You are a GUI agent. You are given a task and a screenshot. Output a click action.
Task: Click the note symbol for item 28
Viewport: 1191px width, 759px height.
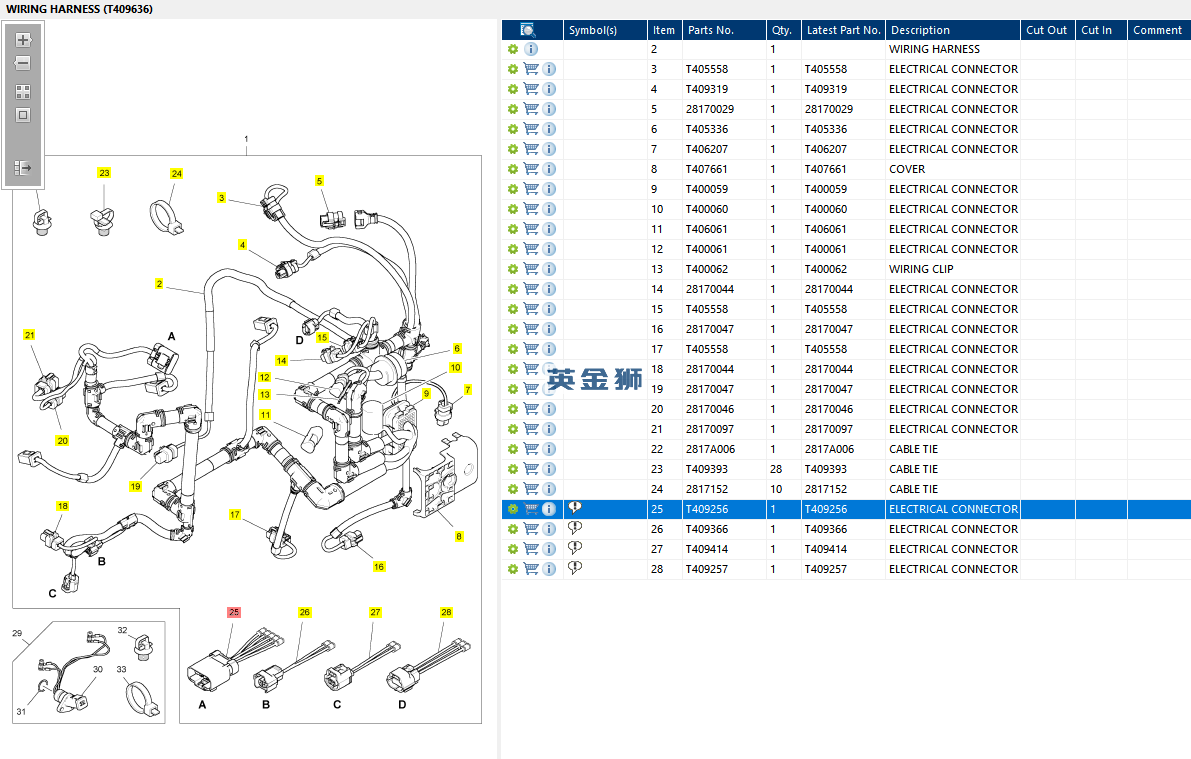[575, 568]
